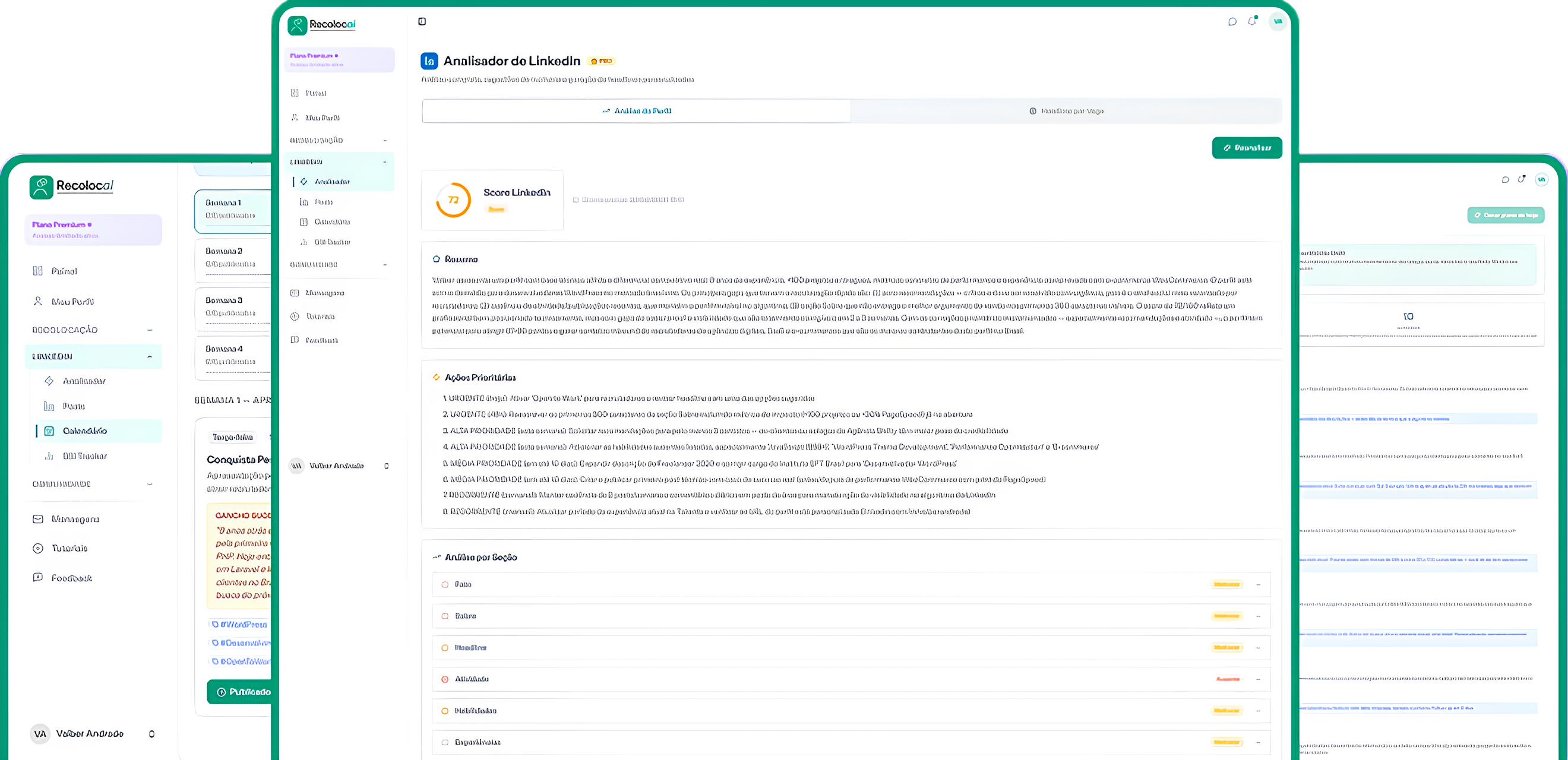Open Painel in the front window sidebar
The image size is (1568, 760).
[x=308, y=93]
